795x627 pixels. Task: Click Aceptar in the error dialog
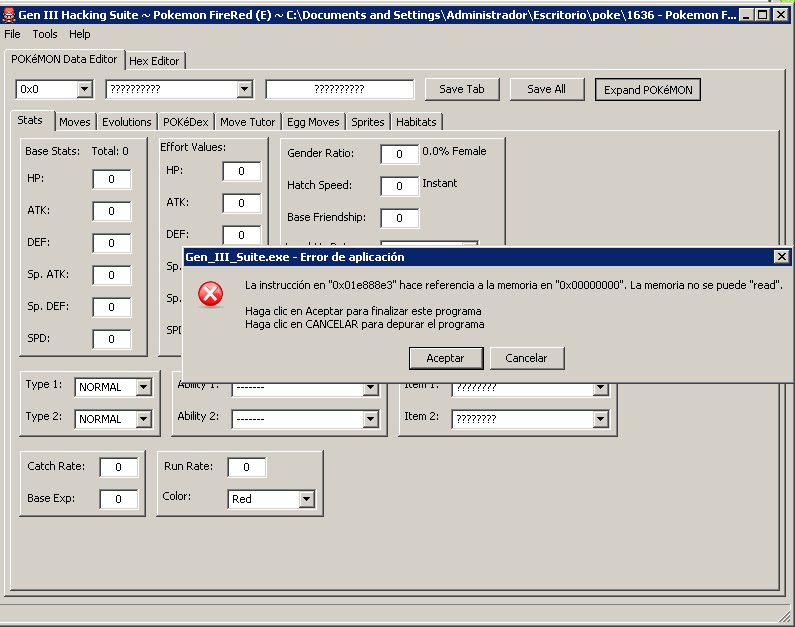[x=446, y=358]
